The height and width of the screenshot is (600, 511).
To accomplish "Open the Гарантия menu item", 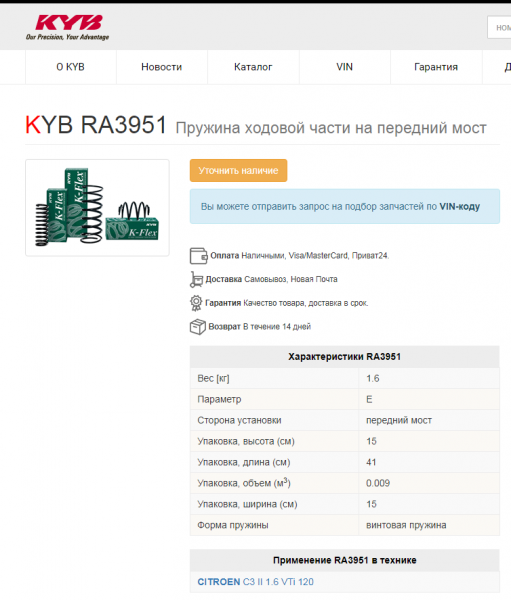I will [436, 67].
